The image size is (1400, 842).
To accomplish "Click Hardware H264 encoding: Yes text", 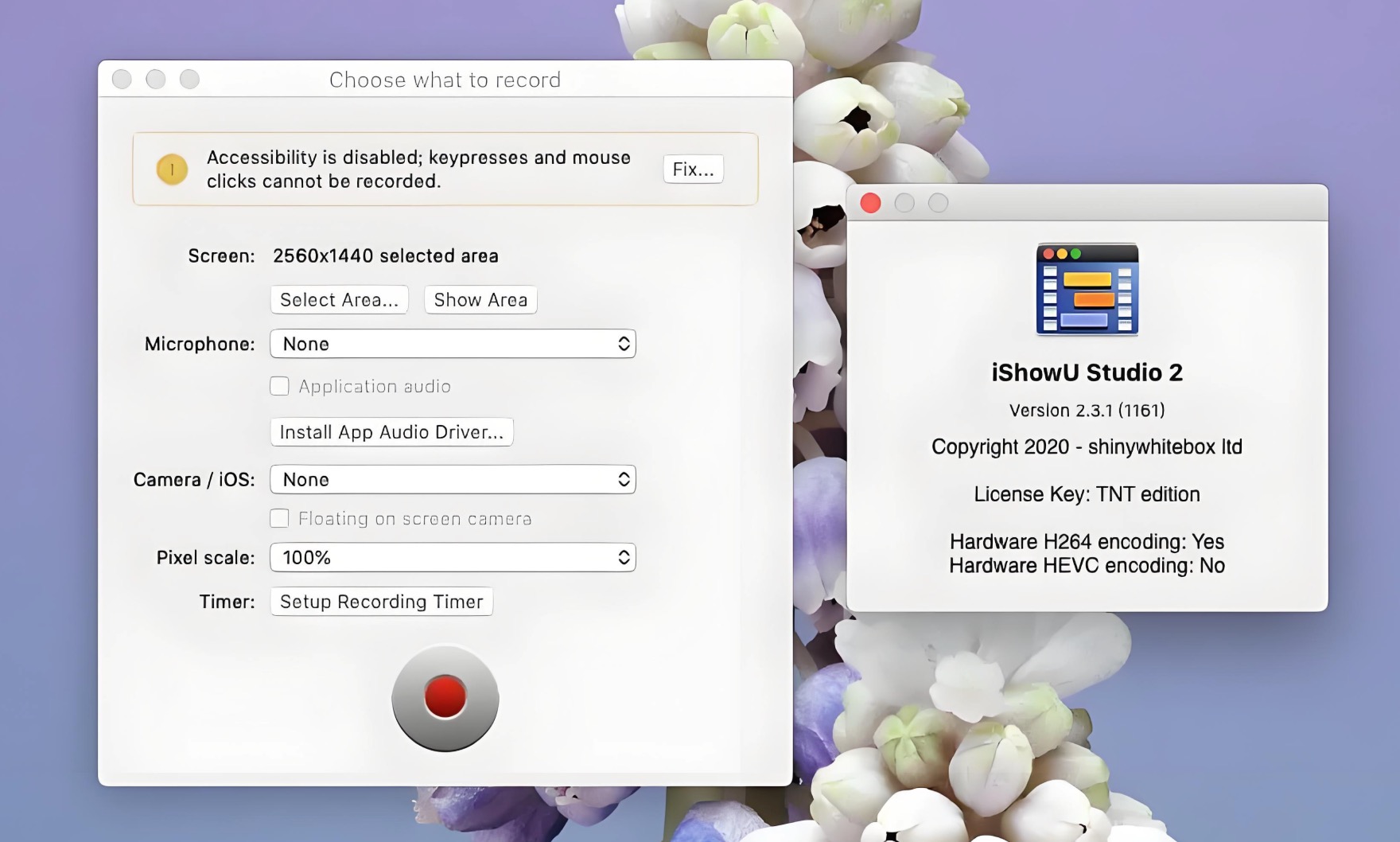I will pos(1087,541).
